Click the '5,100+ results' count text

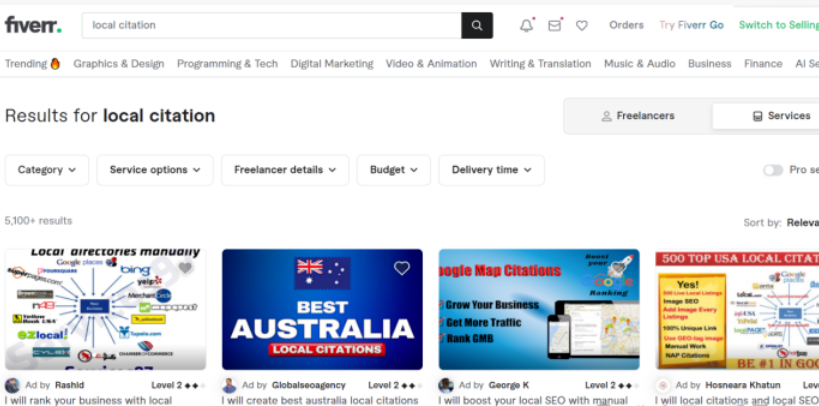click(x=39, y=221)
